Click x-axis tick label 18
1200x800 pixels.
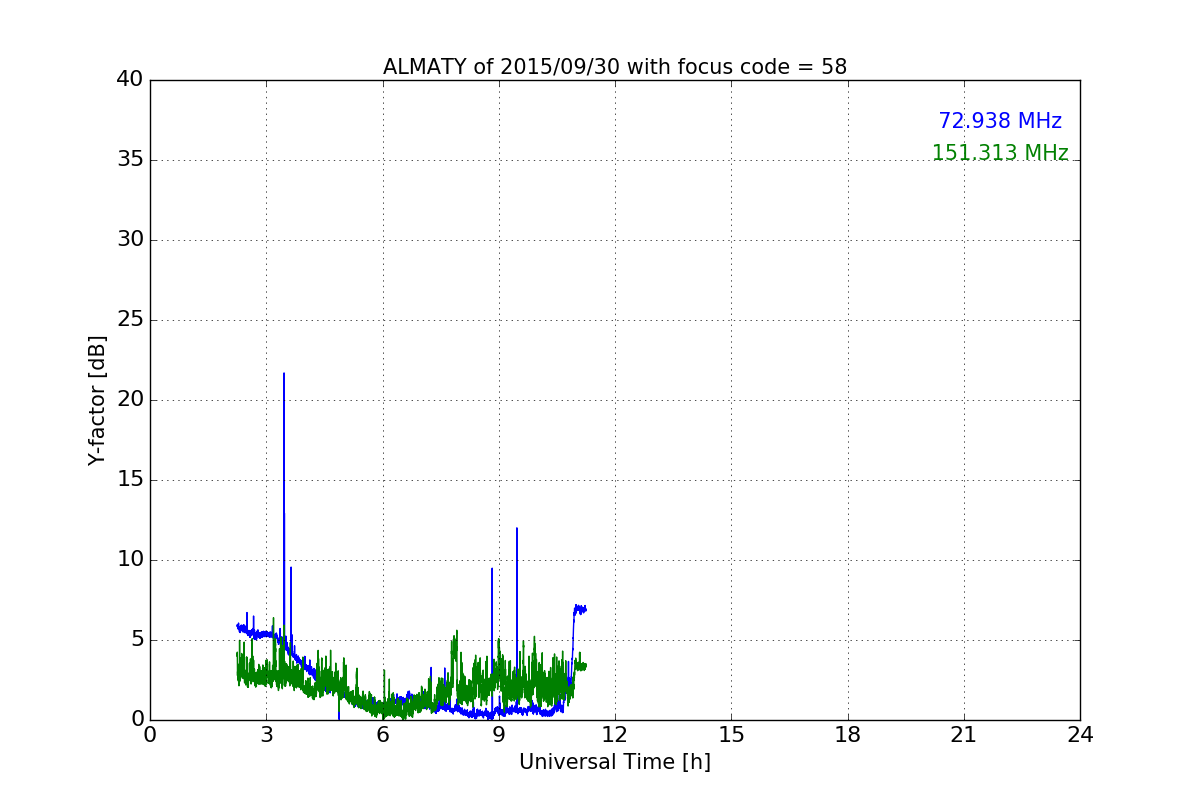coord(848,735)
